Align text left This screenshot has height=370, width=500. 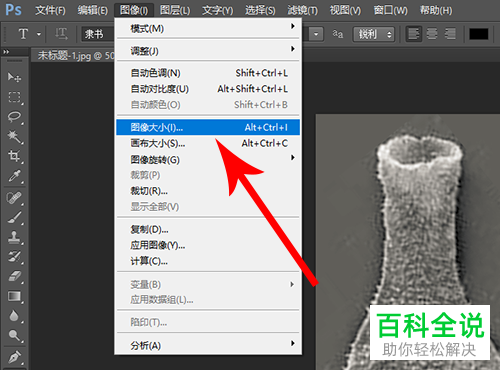point(414,34)
